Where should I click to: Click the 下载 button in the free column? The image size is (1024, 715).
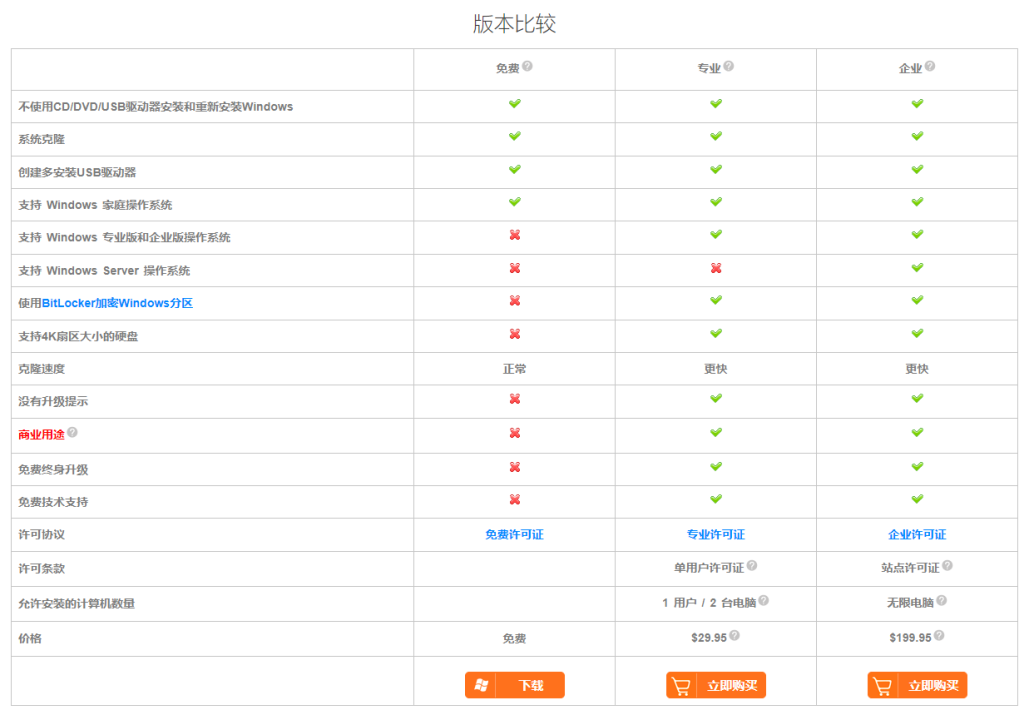pos(514,685)
